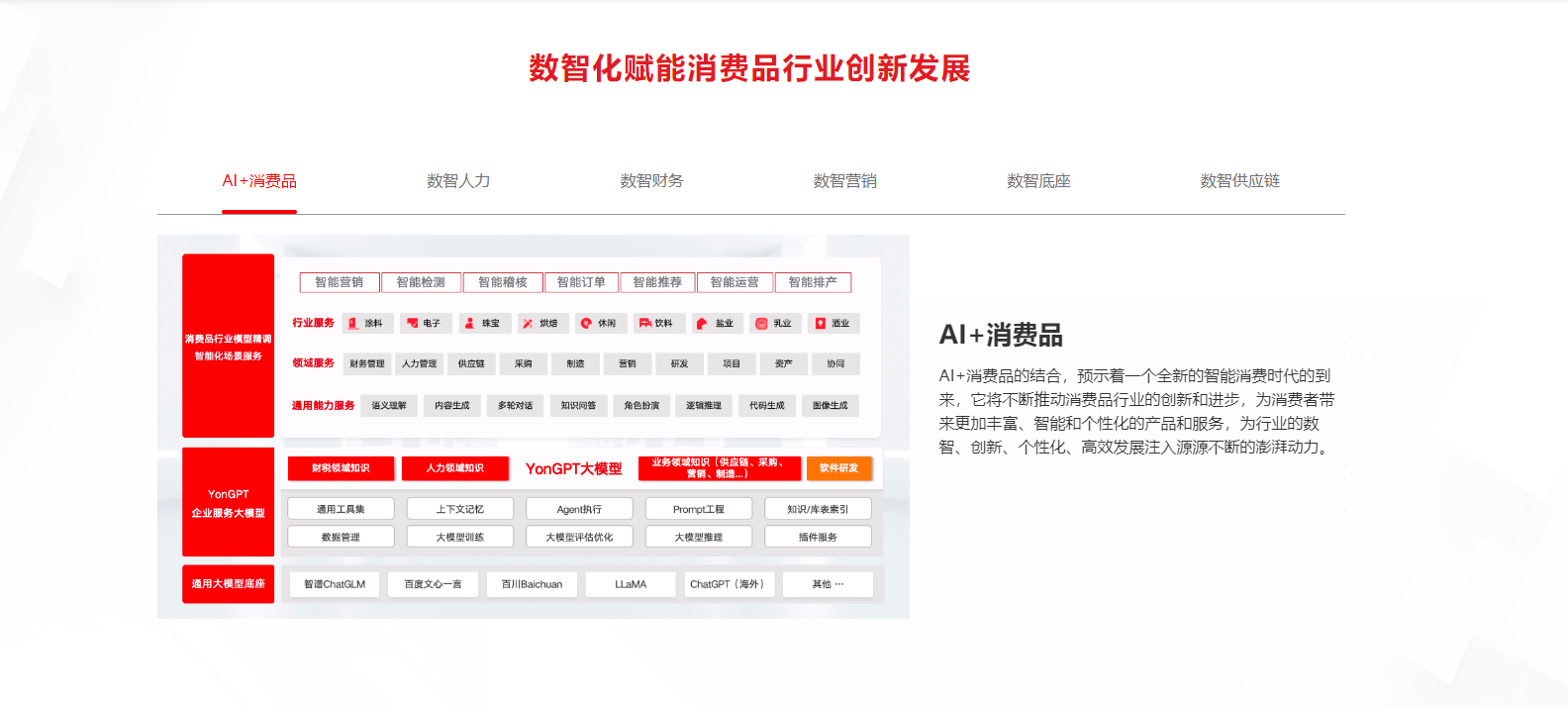Select 研发 in the 领域服务 row
This screenshot has height=707, width=1568.
pyautogui.click(x=679, y=364)
